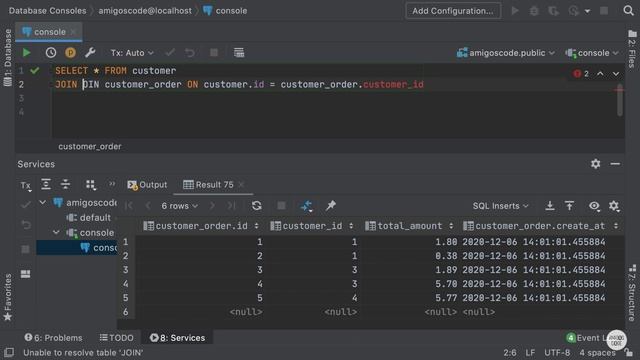This screenshot has width=640, height=360.
Task: Run the query with green Execute button
Action: tap(27, 53)
